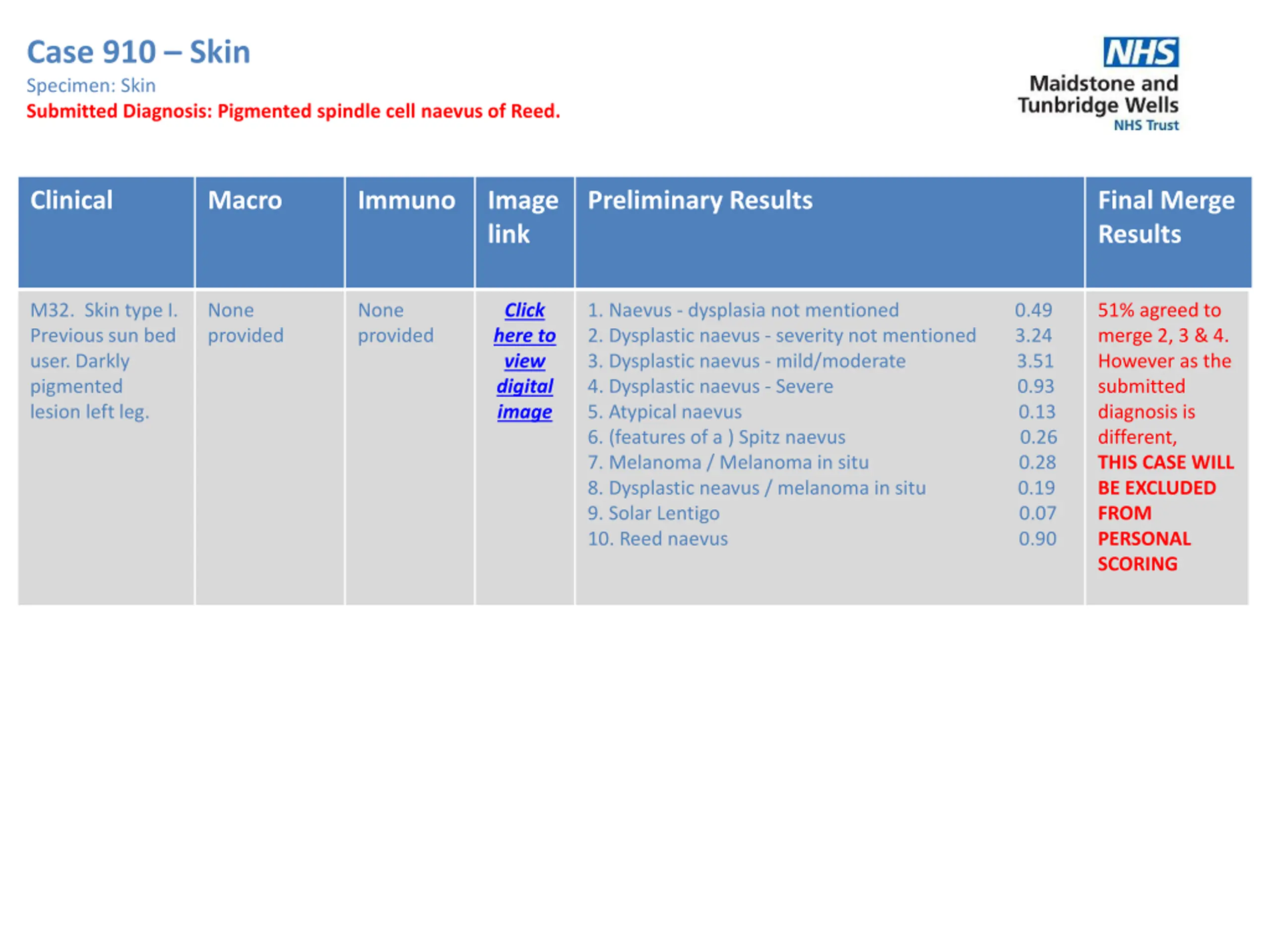Select '4. Dysplastic naevus - Severe'
The width and height of the screenshot is (1270, 952).
tap(710, 386)
